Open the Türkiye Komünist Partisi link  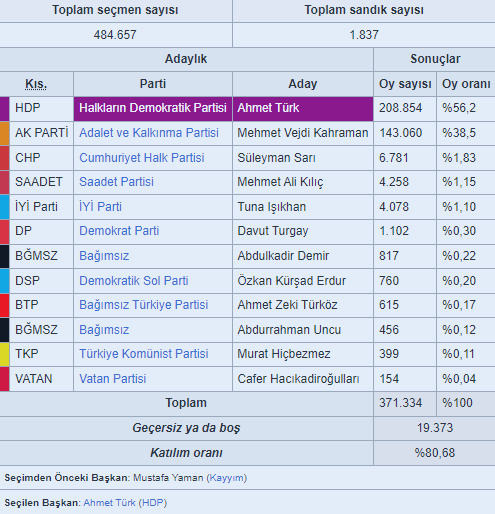pos(144,354)
